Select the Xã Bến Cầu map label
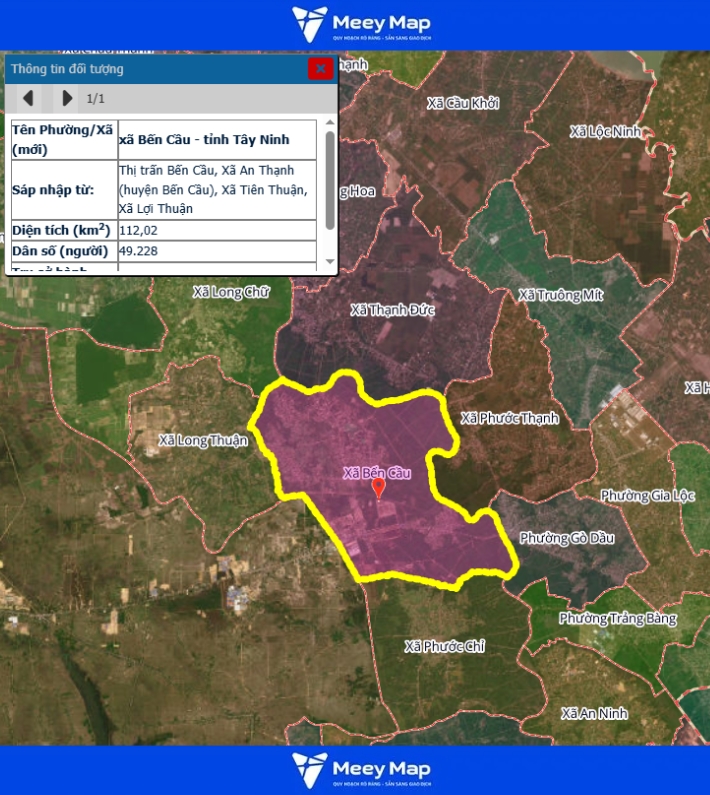The height and width of the screenshot is (795, 710). tap(377, 471)
